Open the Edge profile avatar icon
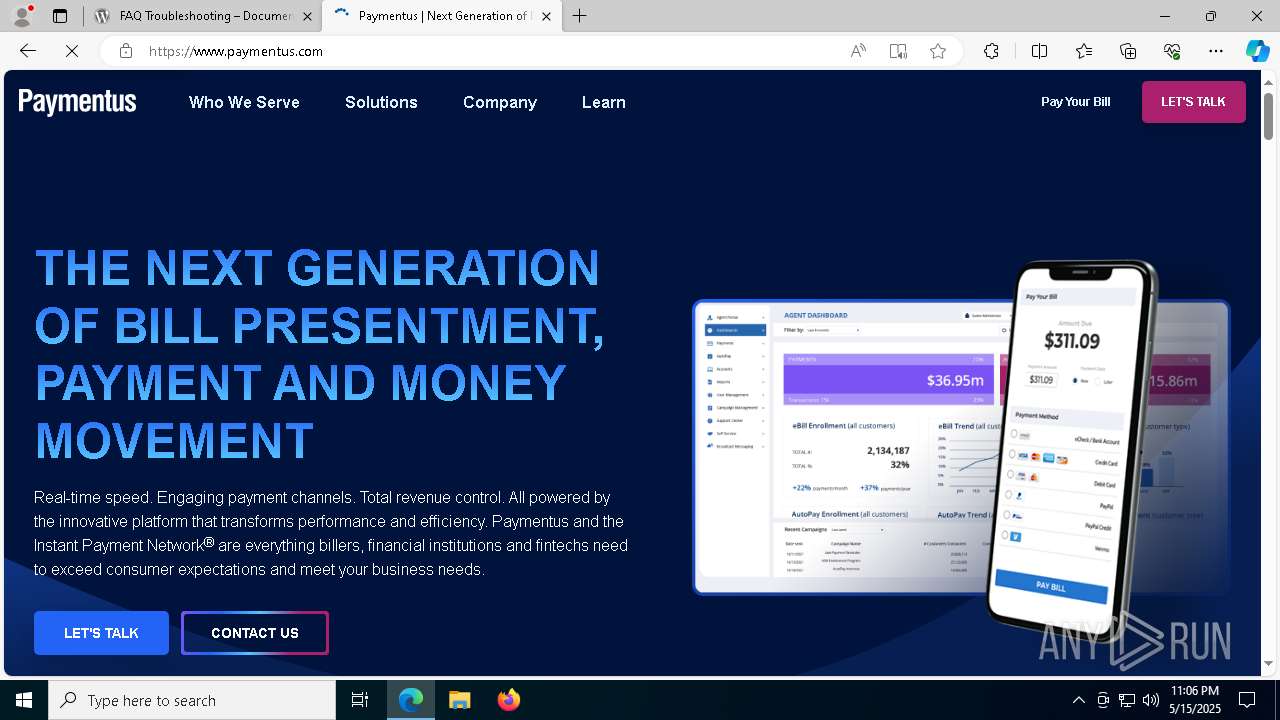1280x720 pixels. 22,16
